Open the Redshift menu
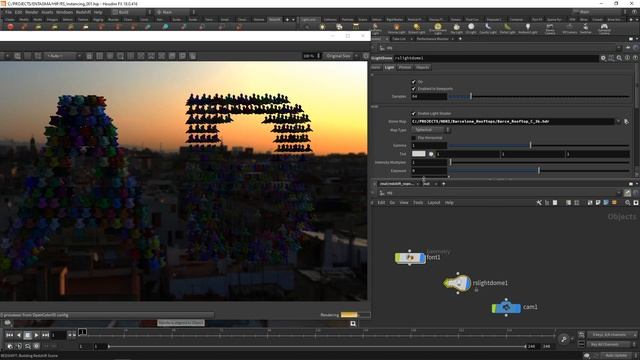 pyautogui.click(x=83, y=12)
